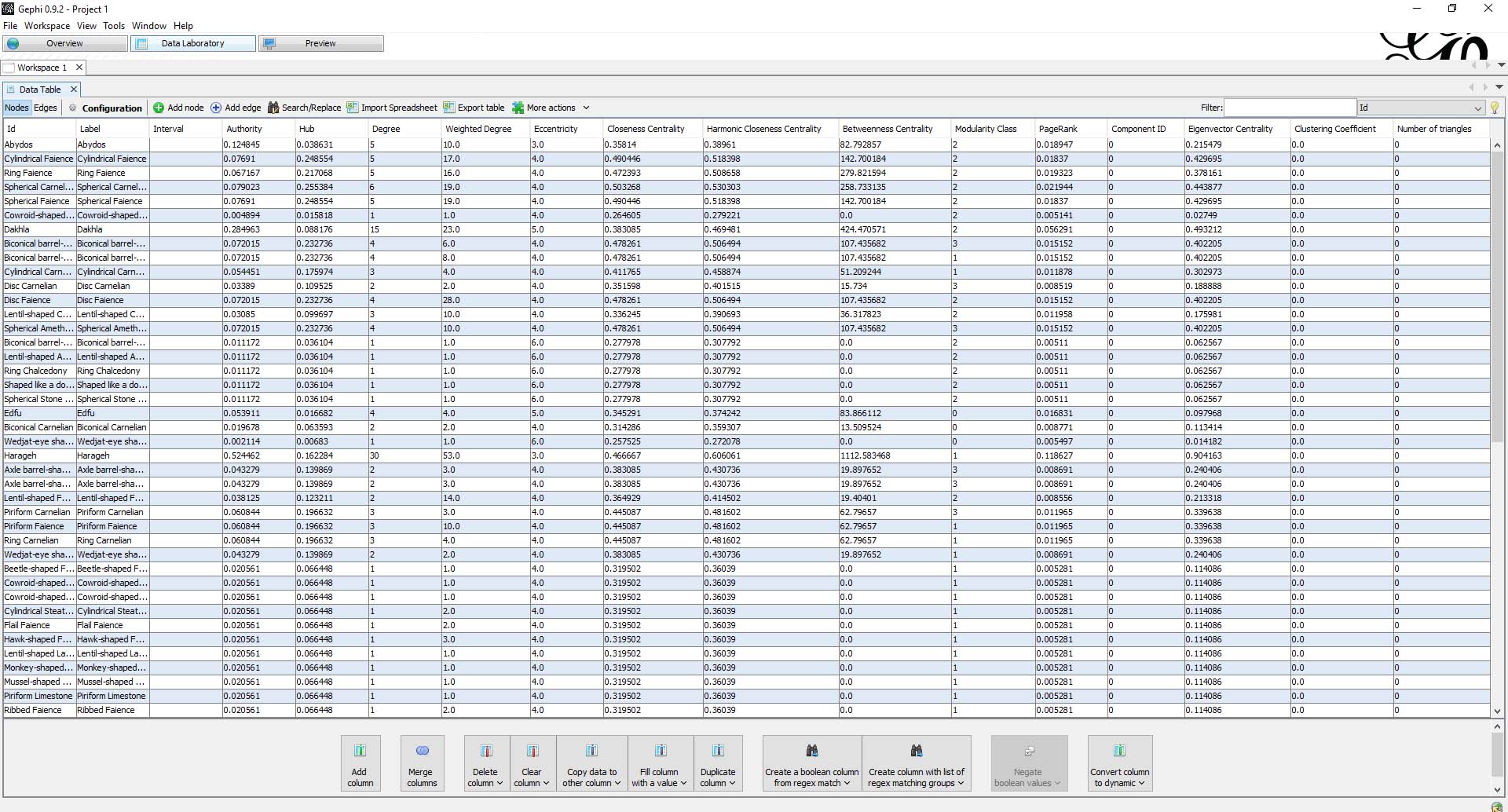Select the Haragah row Id cell

pos(38,455)
